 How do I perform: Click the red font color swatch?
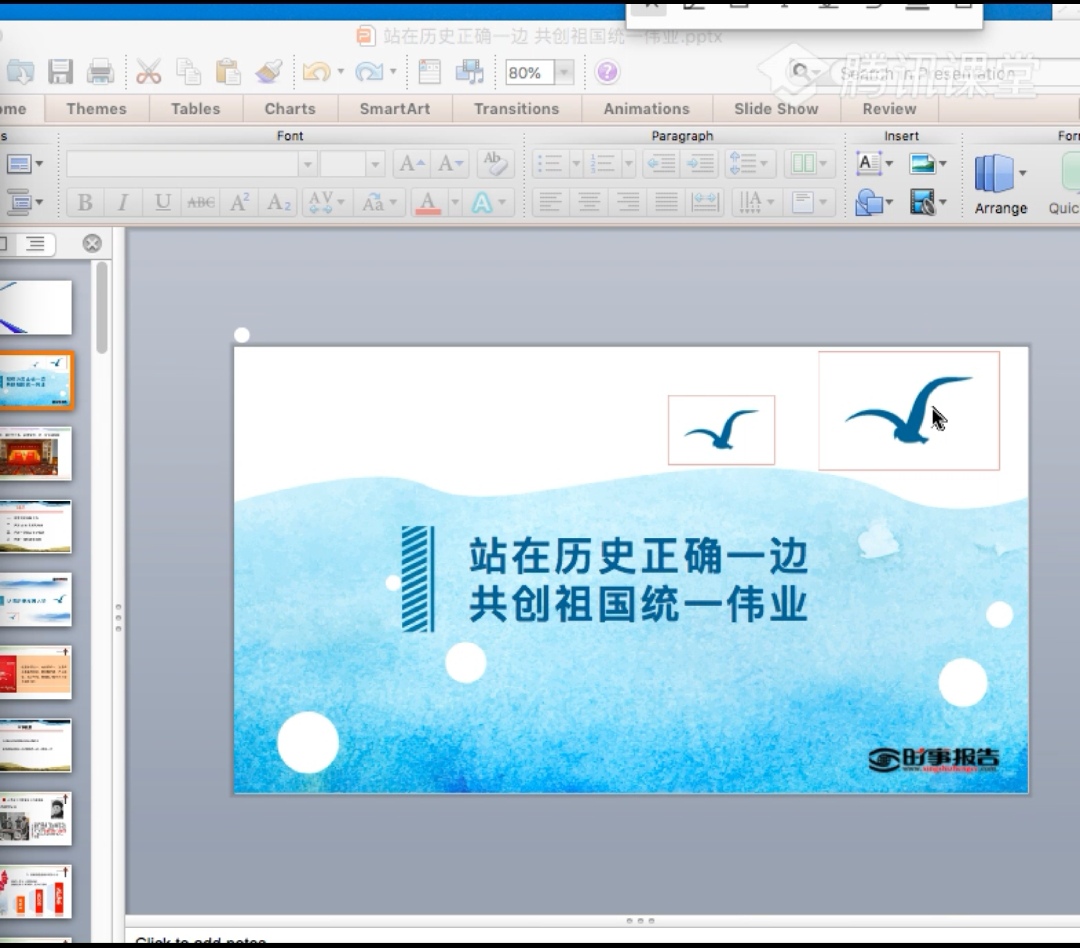[x=428, y=203]
